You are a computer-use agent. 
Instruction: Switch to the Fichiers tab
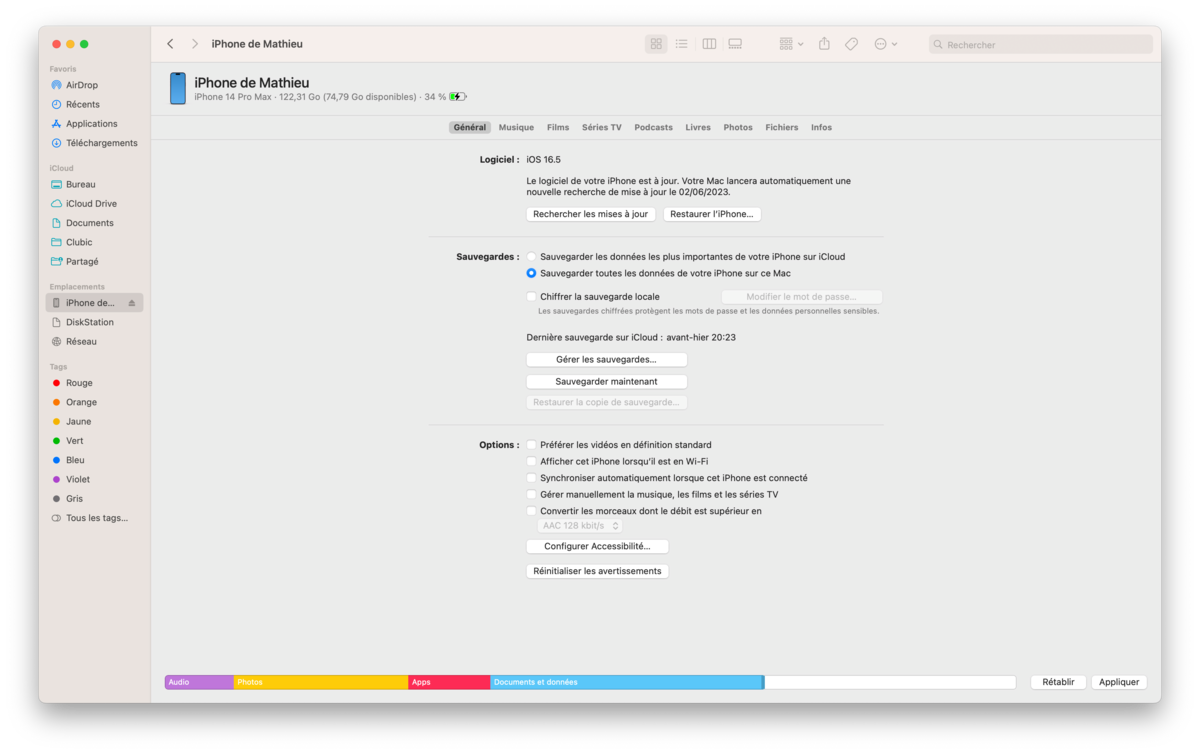[x=782, y=128]
